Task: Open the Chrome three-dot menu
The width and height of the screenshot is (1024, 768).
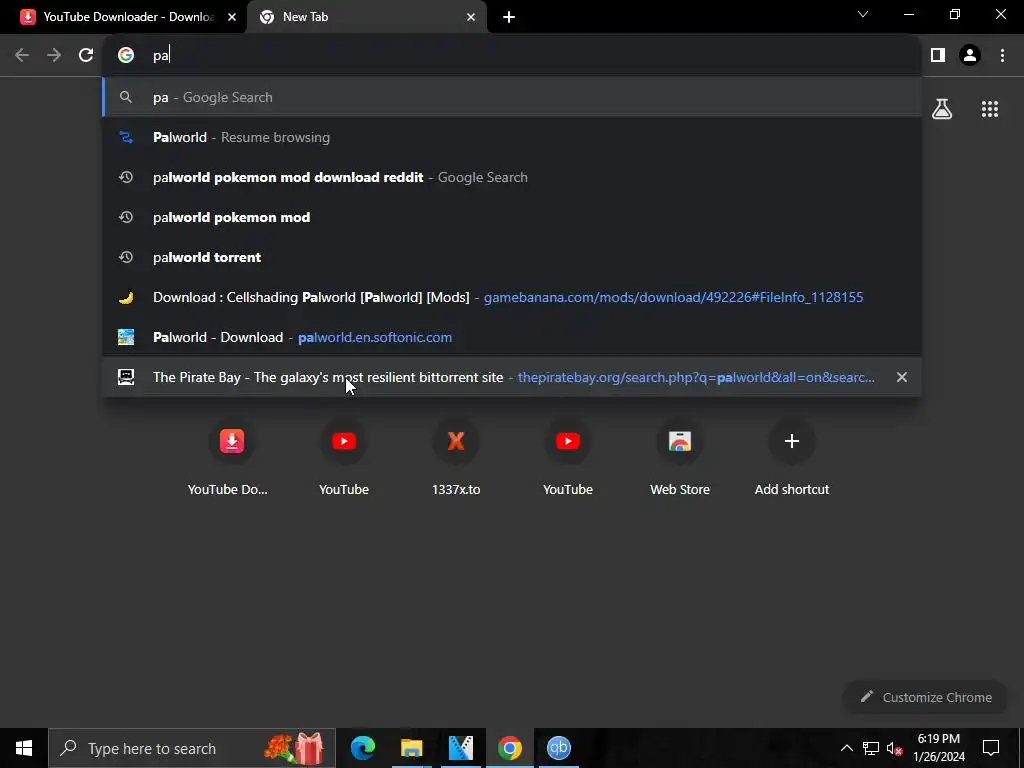Action: click(1002, 55)
